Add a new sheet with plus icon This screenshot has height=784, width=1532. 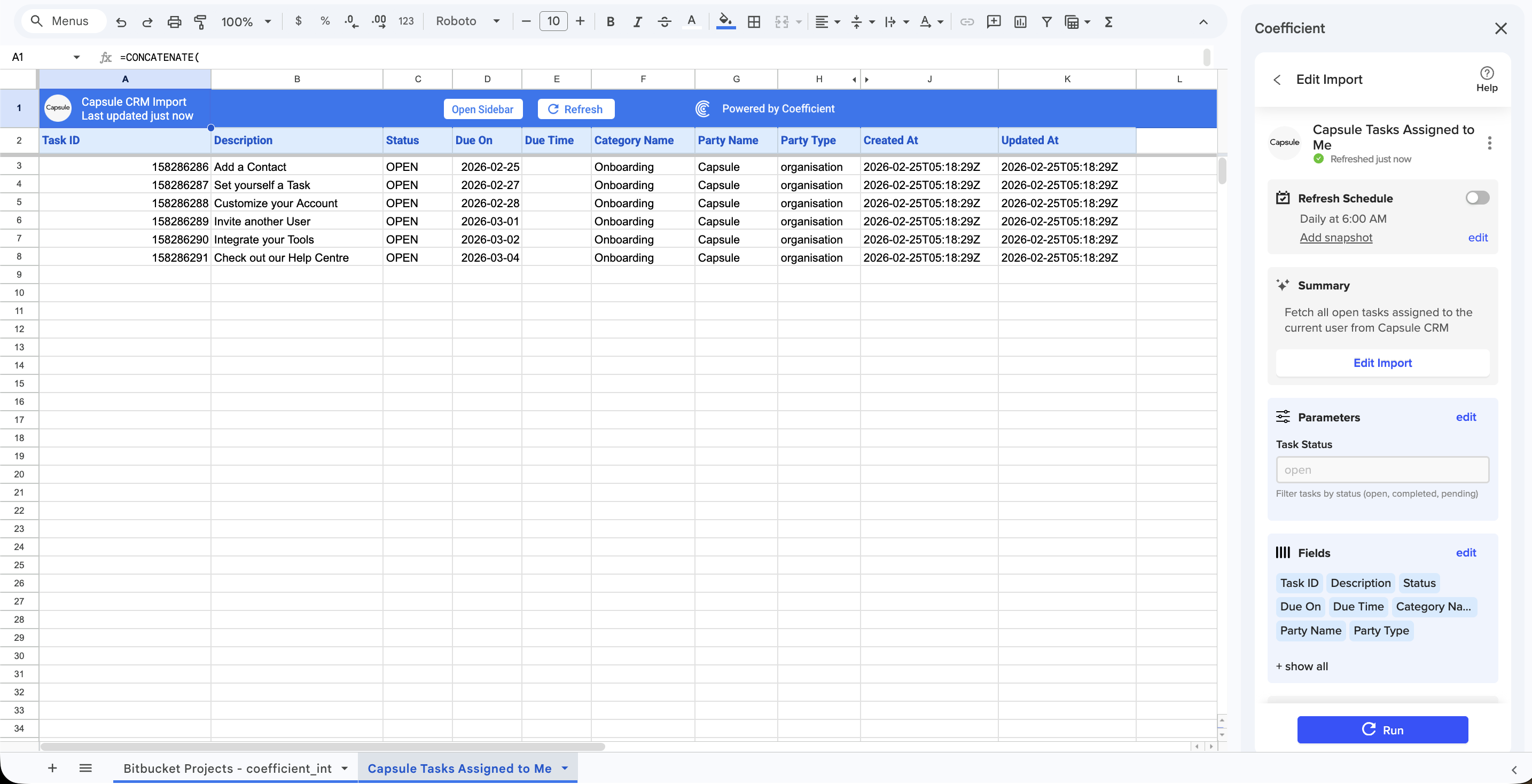[x=52, y=768]
